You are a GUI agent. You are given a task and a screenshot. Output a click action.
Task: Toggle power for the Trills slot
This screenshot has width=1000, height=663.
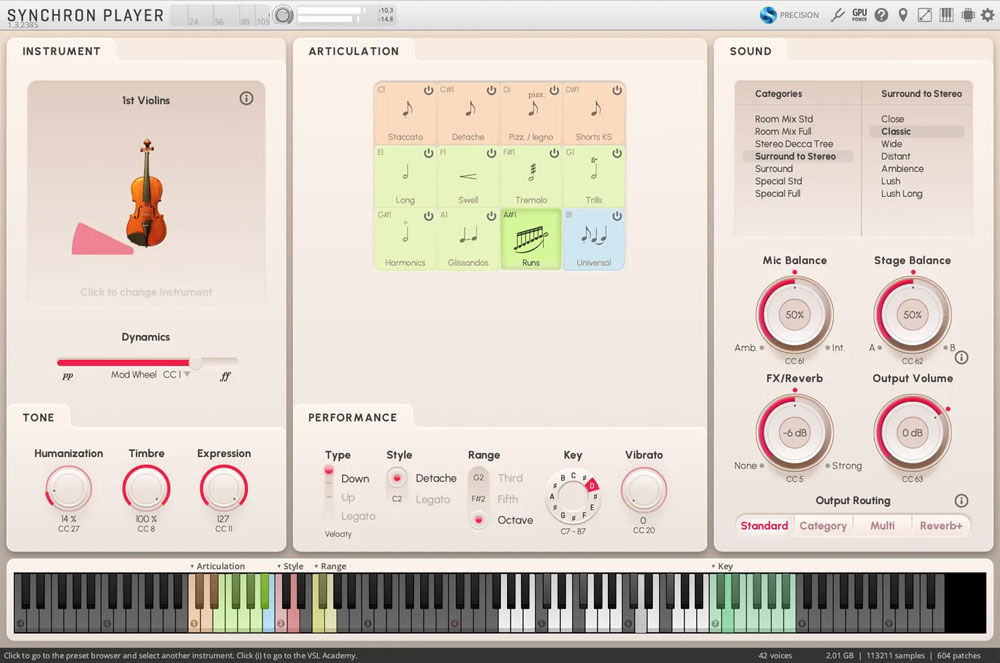coord(617,153)
